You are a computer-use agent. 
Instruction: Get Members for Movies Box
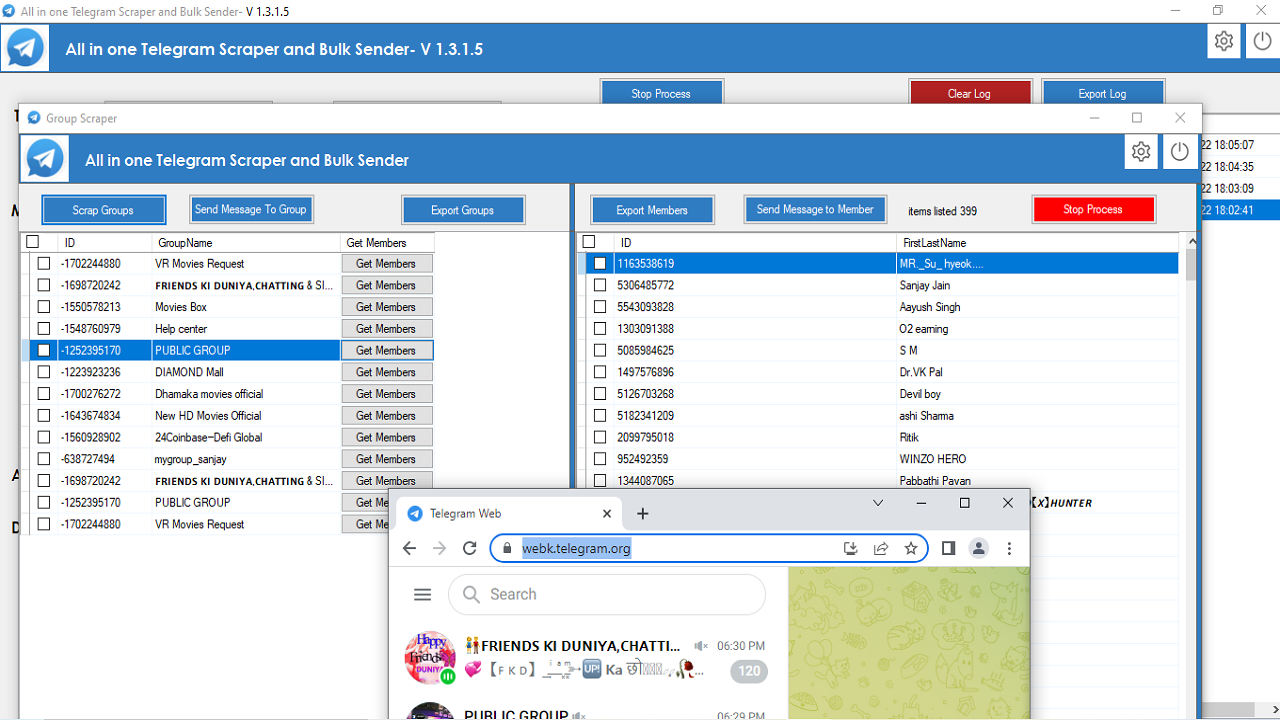tap(386, 307)
